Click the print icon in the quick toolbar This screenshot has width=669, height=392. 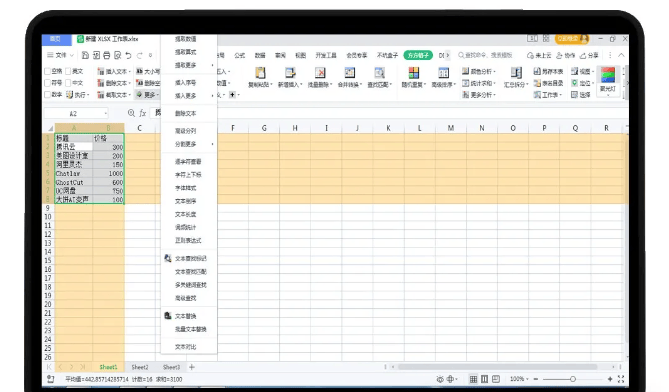pos(107,55)
